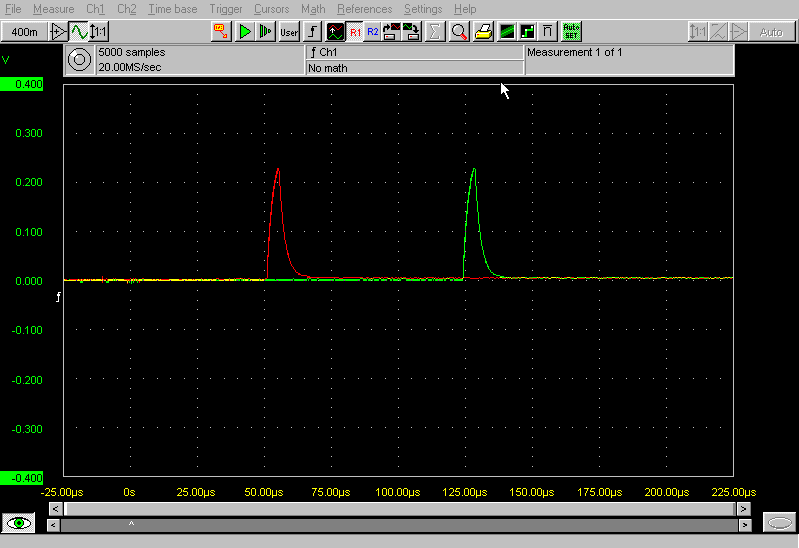Click the upper horizontal scrollbar track
The height and width of the screenshot is (548, 799).
pyautogui.click(x=400, y=509)
